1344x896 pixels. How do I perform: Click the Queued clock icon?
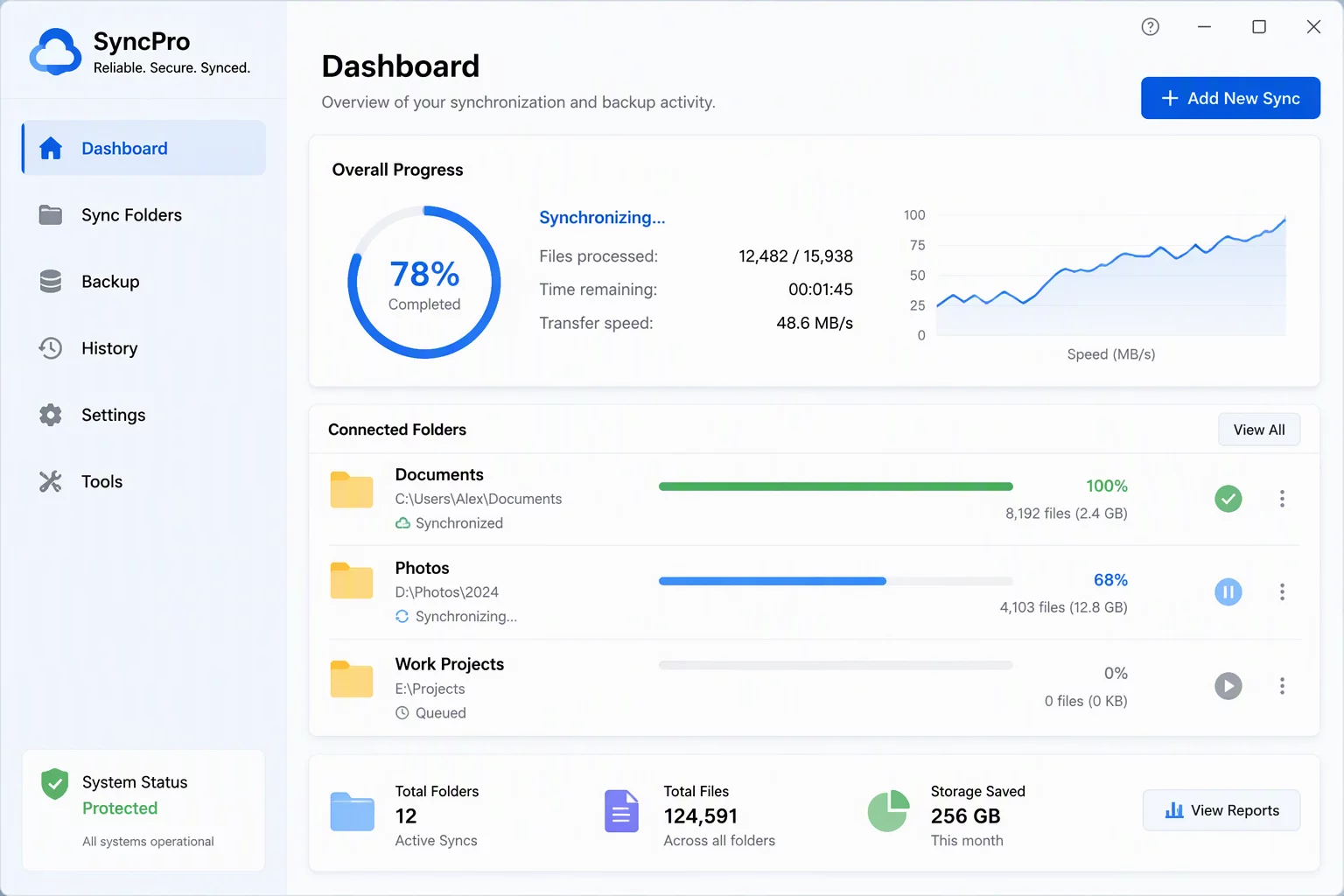click(402, 713)
